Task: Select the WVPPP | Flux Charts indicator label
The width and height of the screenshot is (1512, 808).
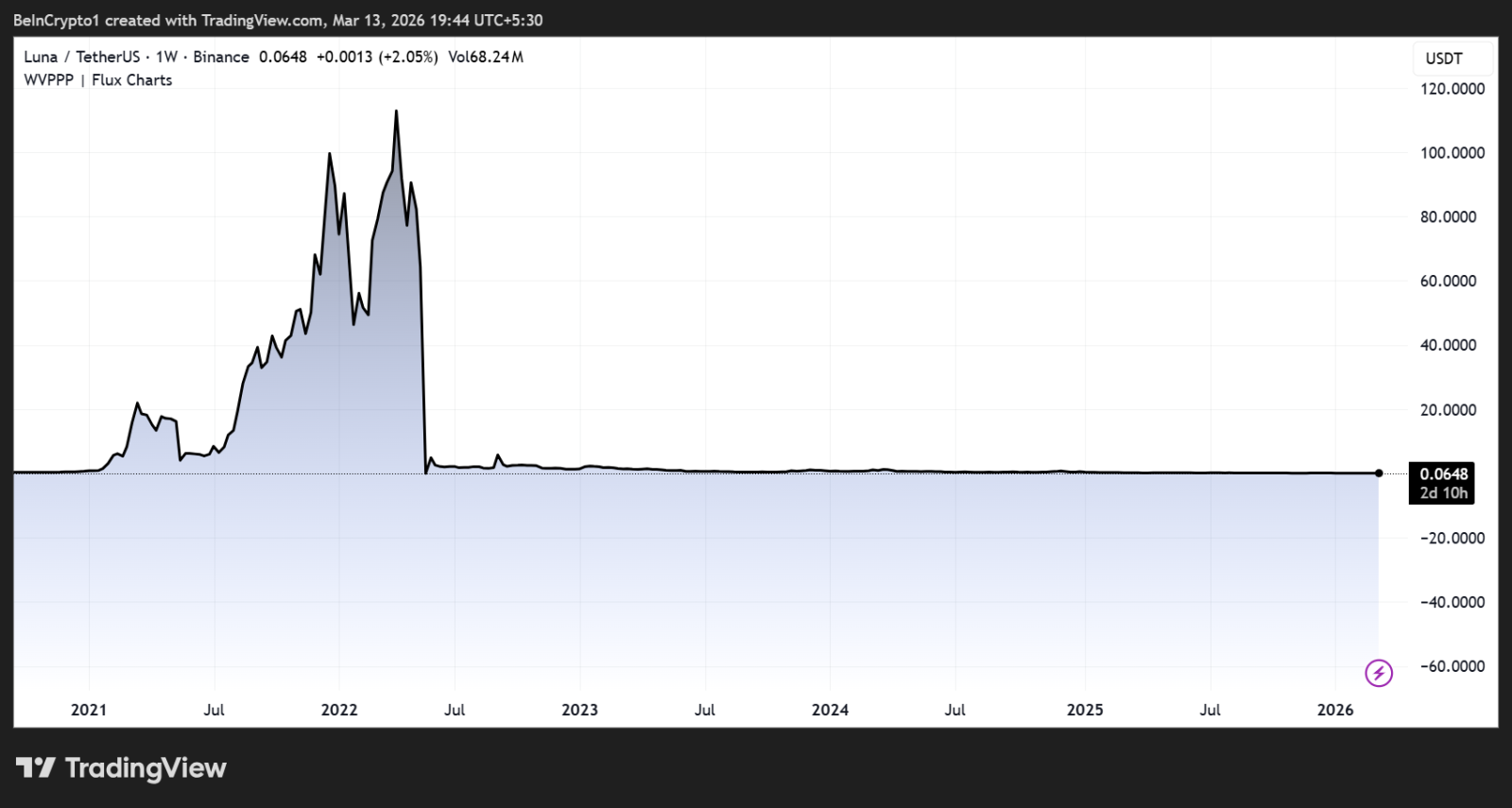Action: click(98, 80)
